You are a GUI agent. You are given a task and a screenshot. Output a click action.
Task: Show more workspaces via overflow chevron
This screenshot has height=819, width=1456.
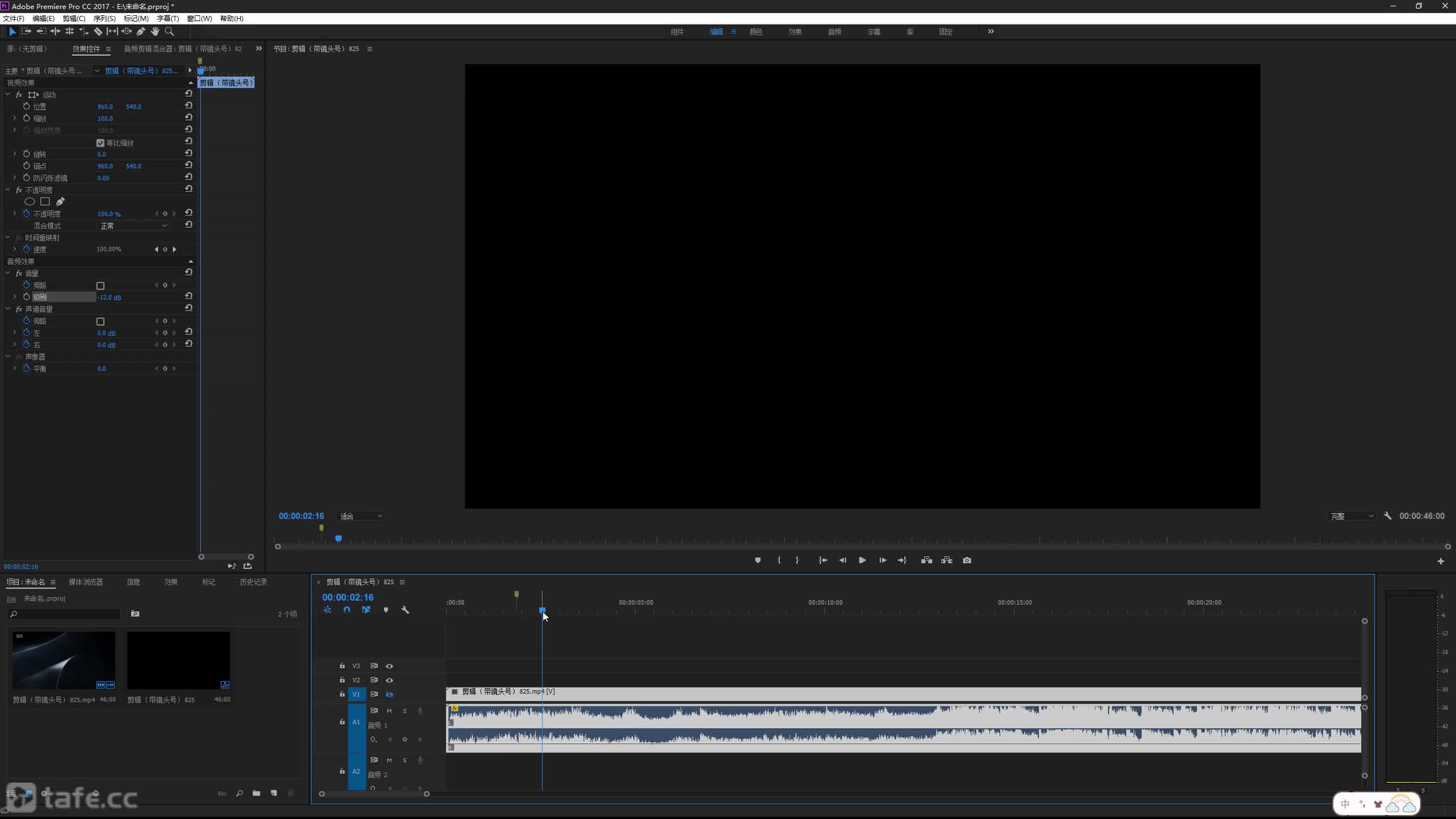click(x=991, y=31)
